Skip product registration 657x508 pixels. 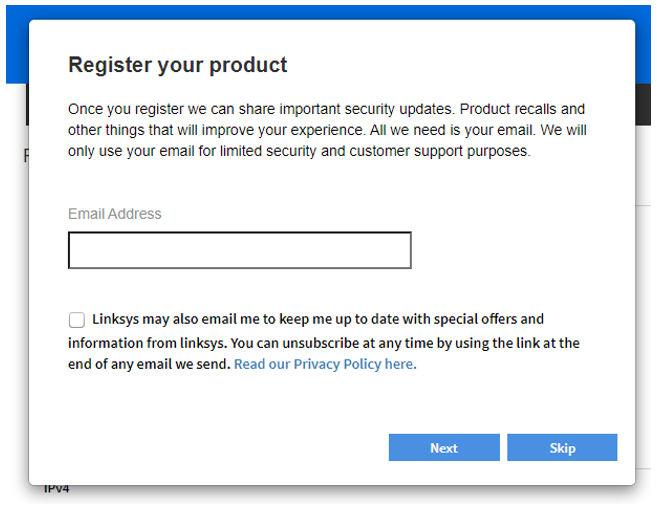[x=562, y=448]
